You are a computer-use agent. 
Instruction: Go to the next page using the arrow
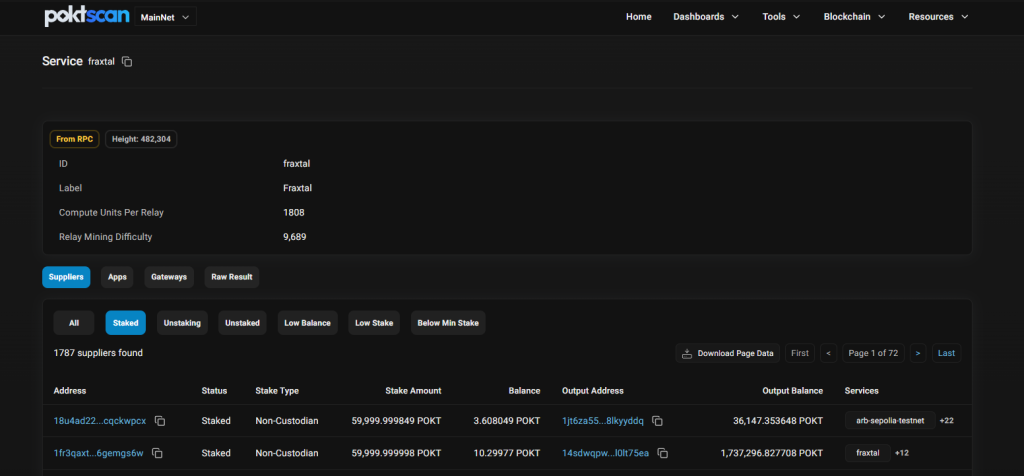[917, 353]
